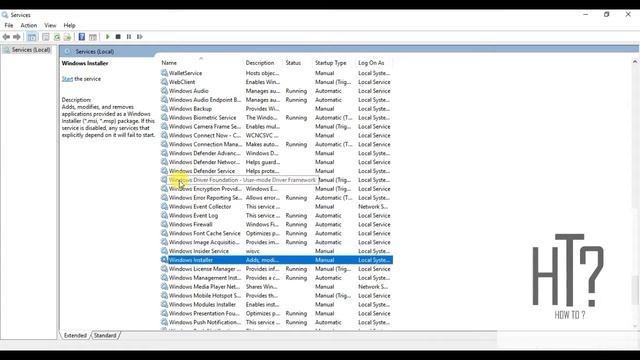Sort by the Log On As column header
The height and width of the screenshot is (360, 640).
point(374,63)
